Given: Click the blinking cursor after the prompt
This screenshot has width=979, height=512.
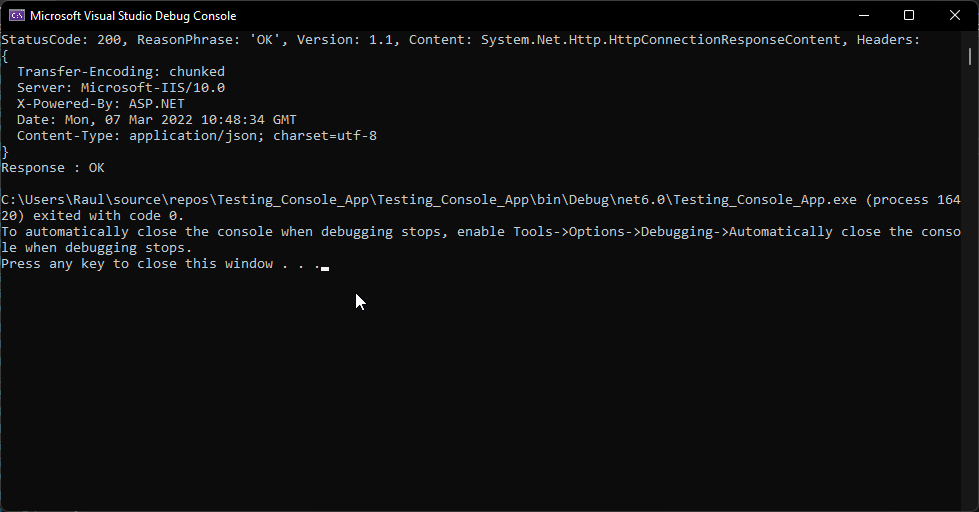Looking at the screenshot, I should [325, 268].
